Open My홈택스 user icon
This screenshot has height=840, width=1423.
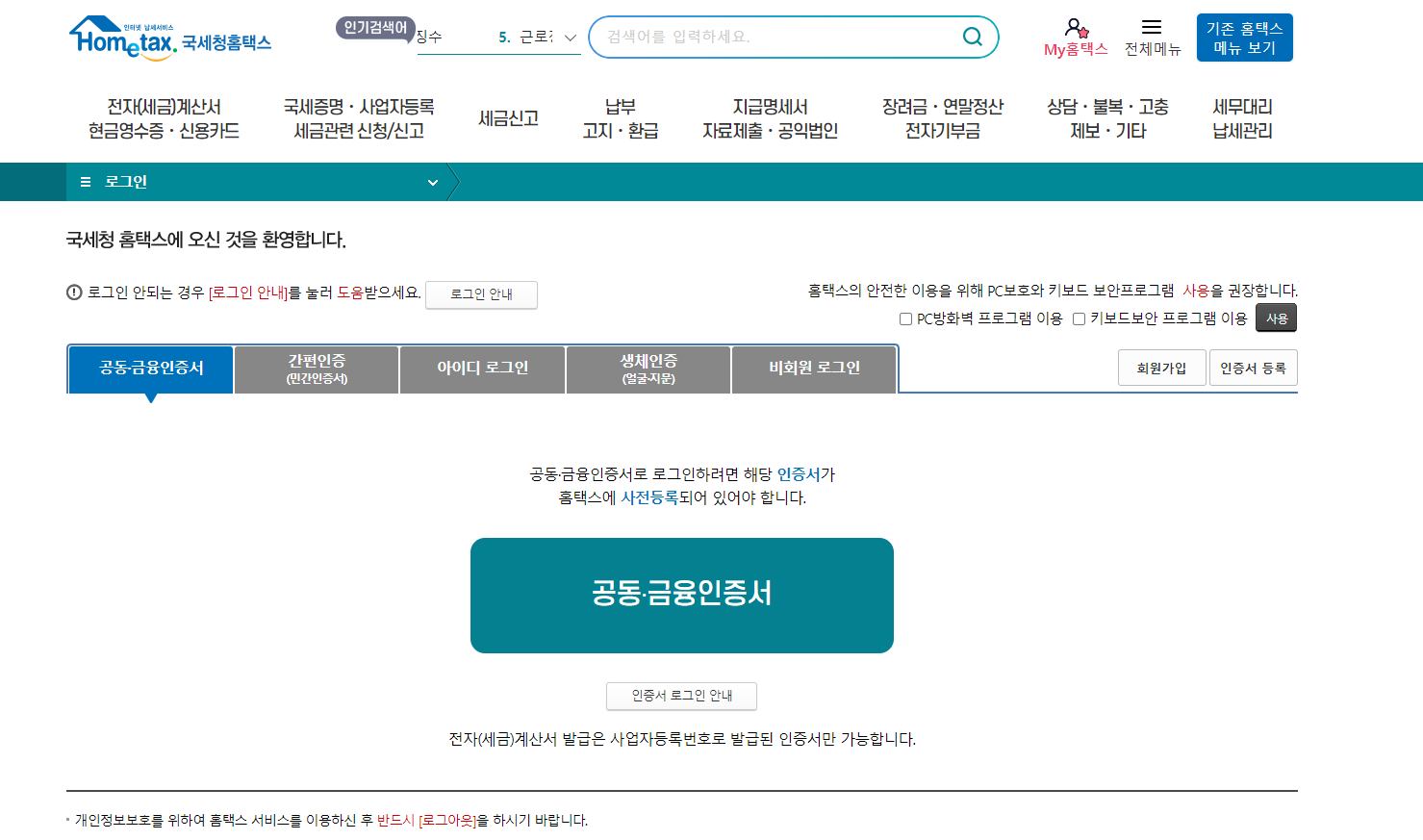coord(1076,28)
